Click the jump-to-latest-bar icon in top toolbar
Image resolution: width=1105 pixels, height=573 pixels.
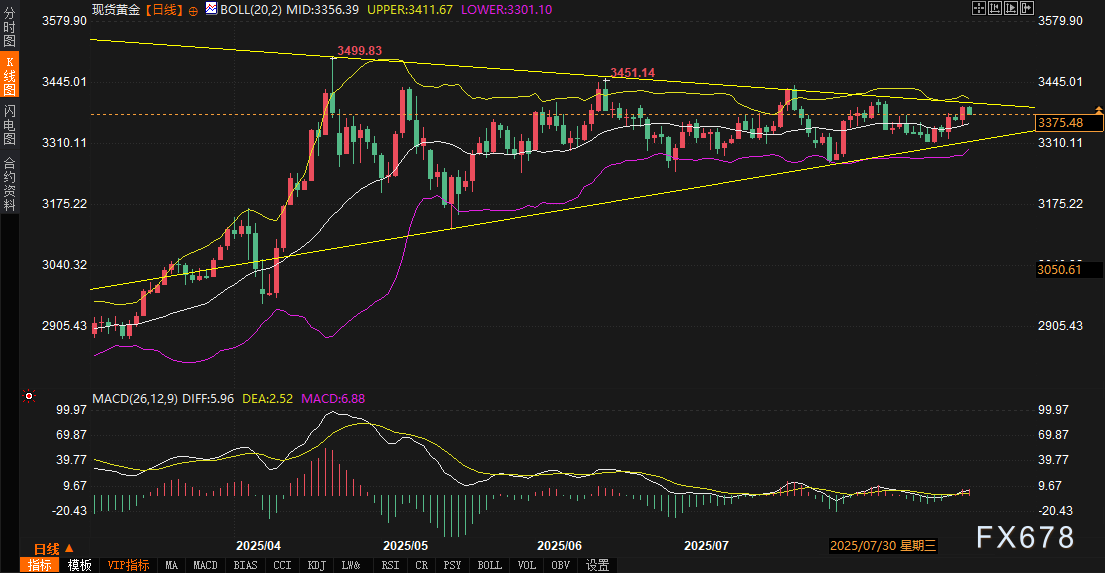click(x=1029, y=8)
